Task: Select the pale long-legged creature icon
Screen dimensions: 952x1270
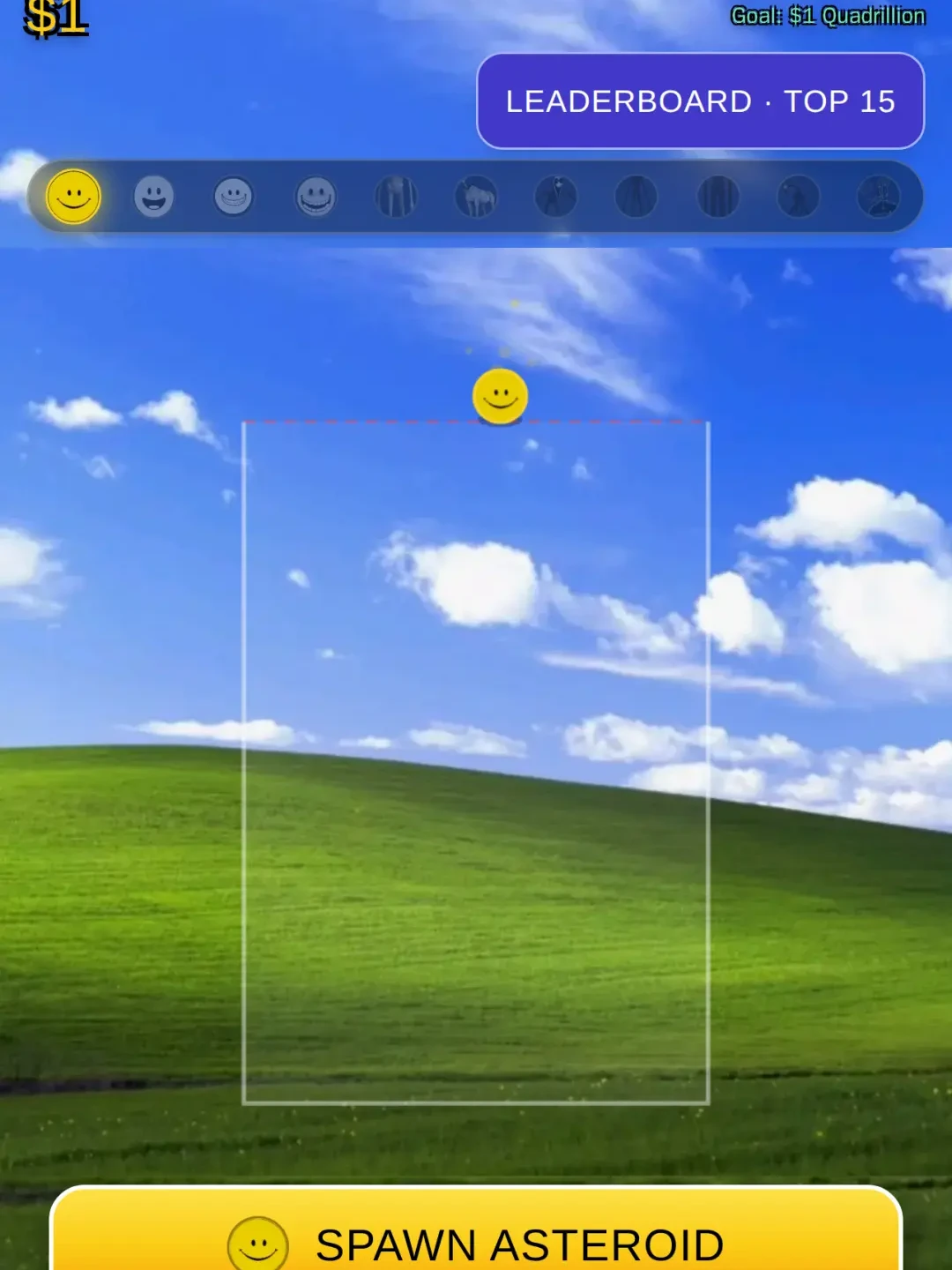Action: click(x=396, y=197)
